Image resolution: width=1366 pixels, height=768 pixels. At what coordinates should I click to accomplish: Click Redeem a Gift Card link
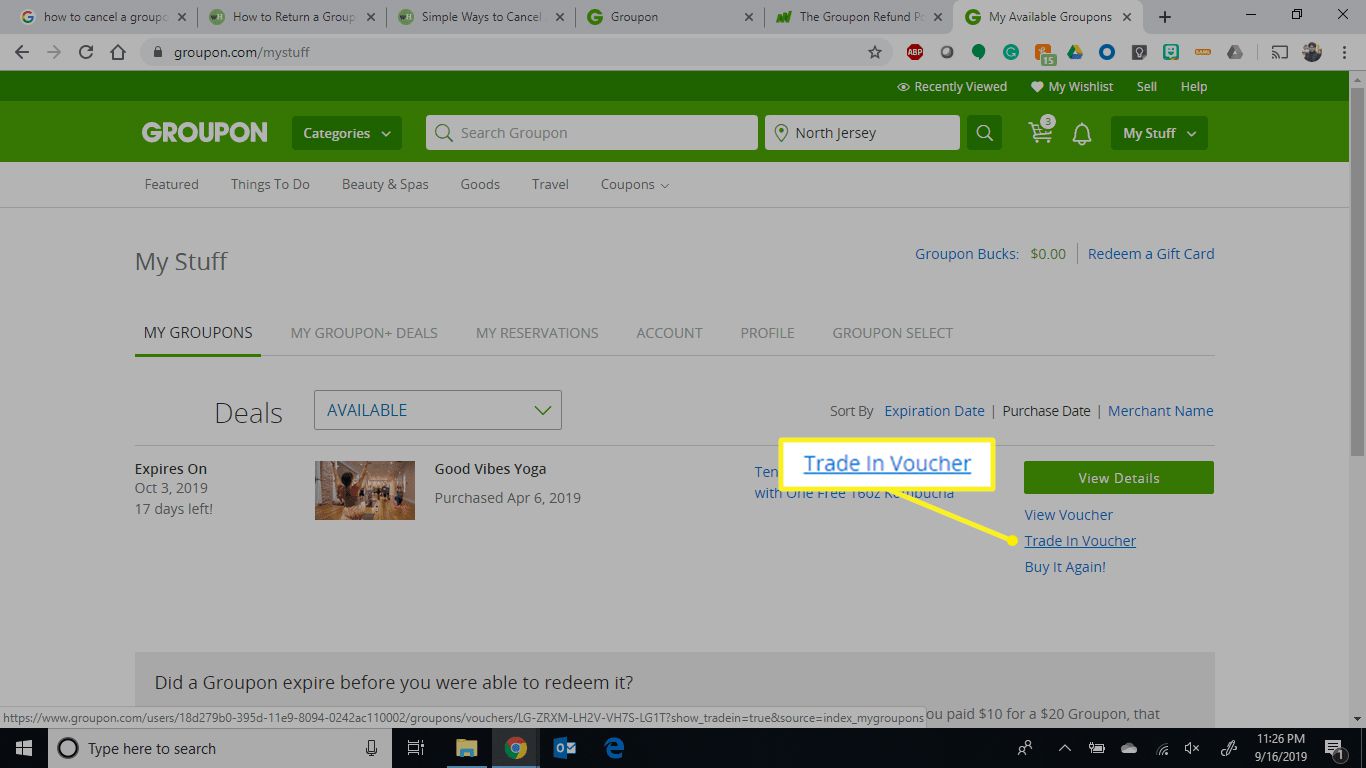(x=1151, y=254)
